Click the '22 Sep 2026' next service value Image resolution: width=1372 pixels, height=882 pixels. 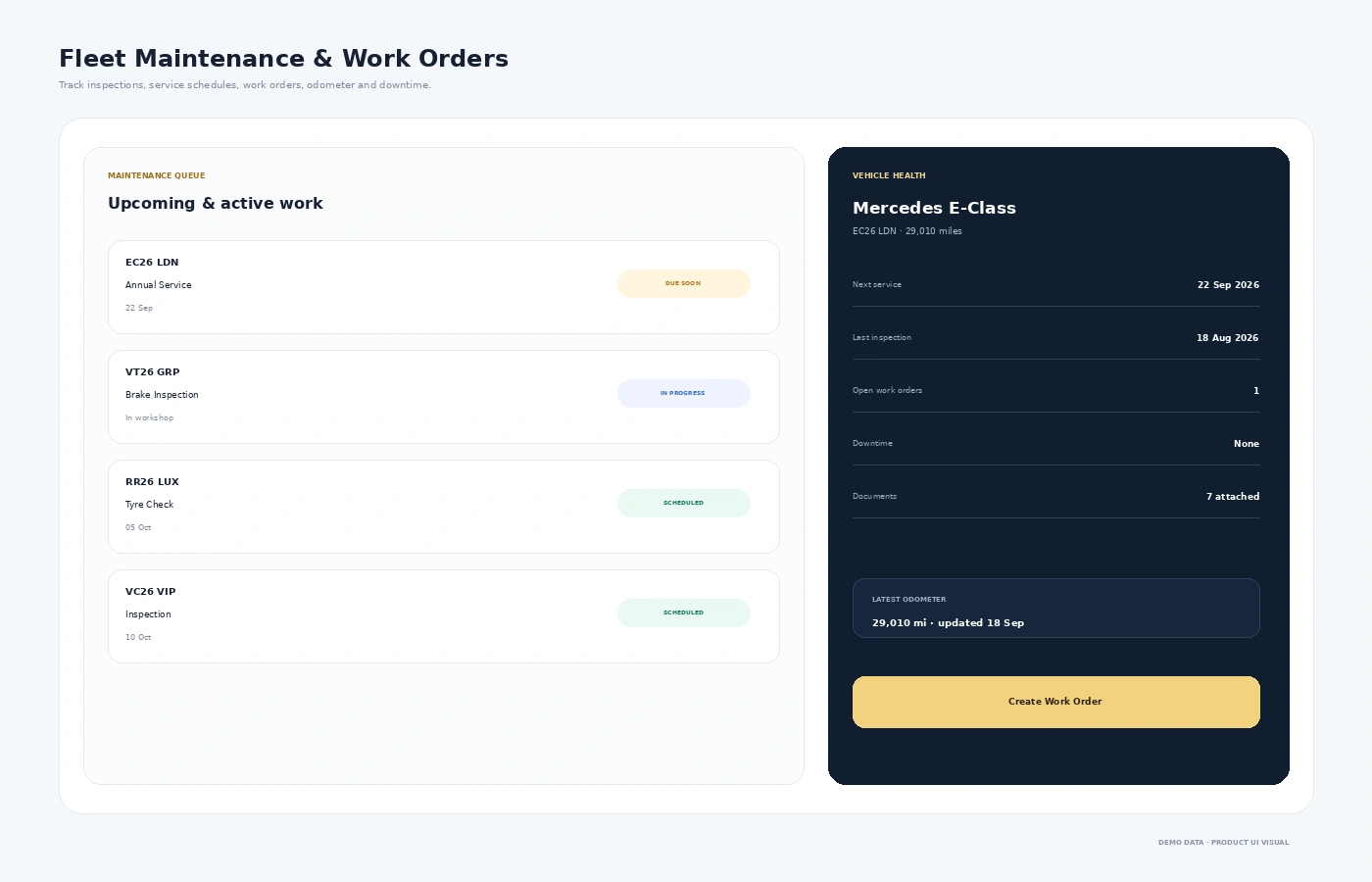(1228, 285)
